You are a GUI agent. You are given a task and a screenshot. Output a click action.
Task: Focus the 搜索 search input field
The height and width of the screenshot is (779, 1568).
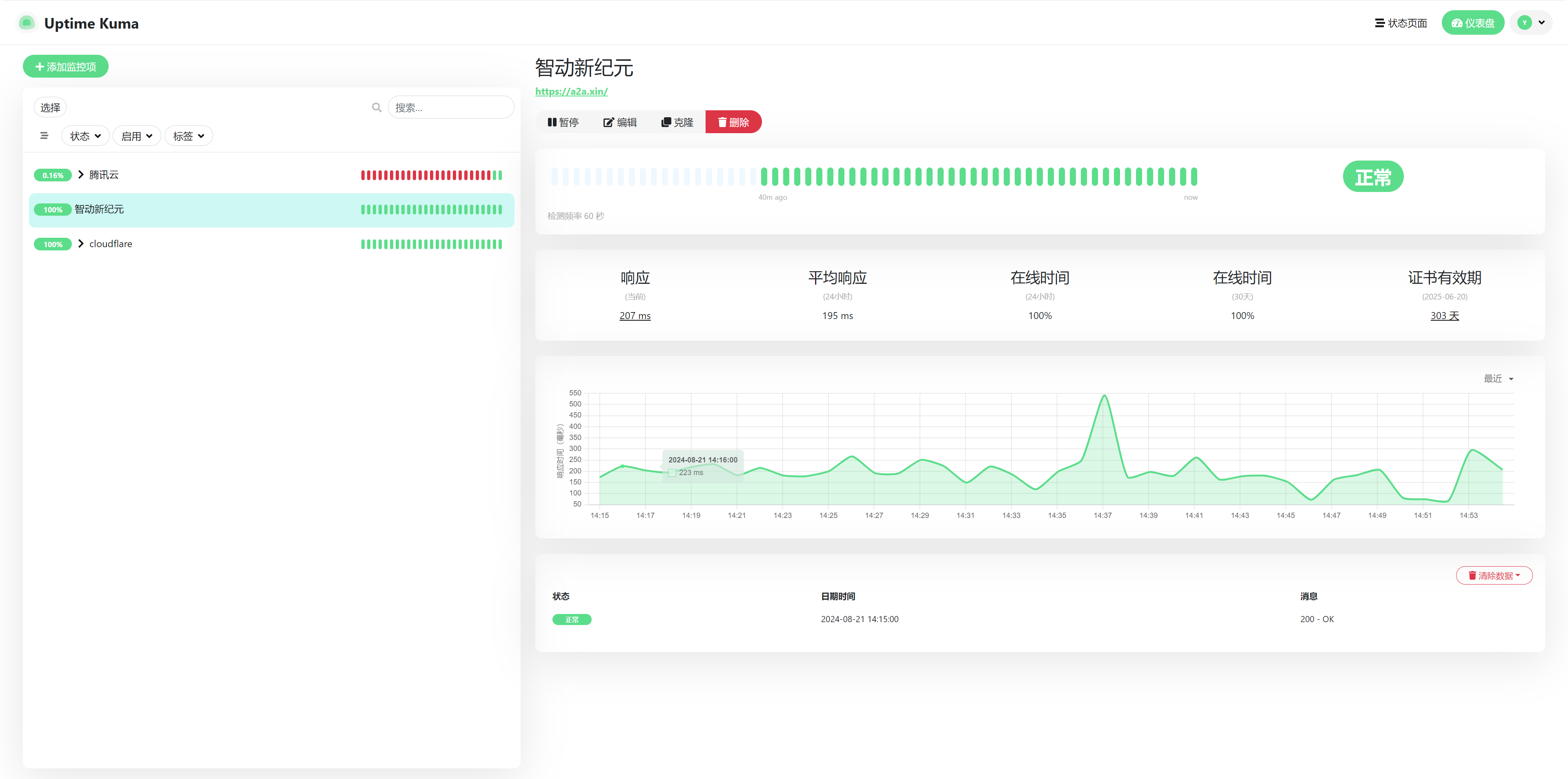(450, 108)
